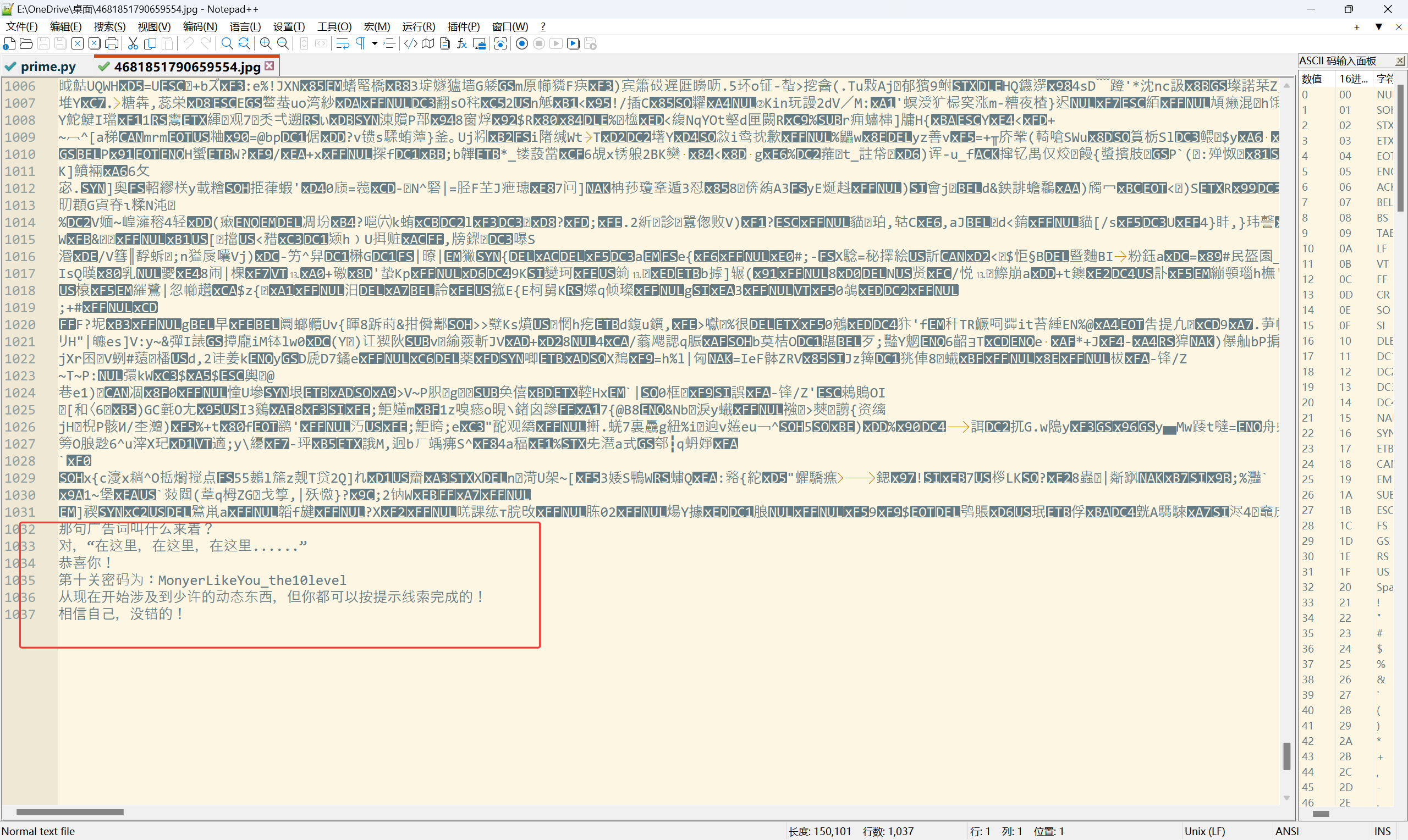Open the tab list down-triangle
The height and width of the screenshot is (840, 1408).
point(1378,26)
